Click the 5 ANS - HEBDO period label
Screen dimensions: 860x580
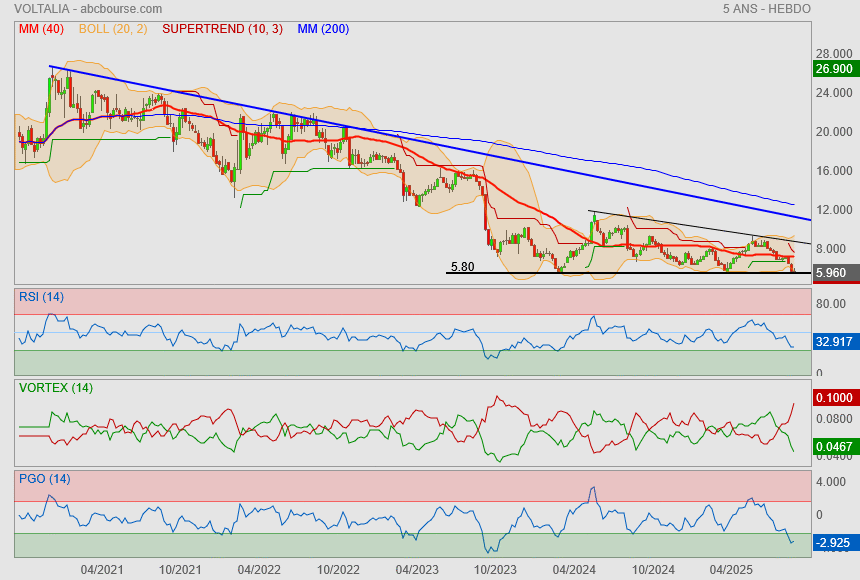pyautogui.click(x=766, y=9)
